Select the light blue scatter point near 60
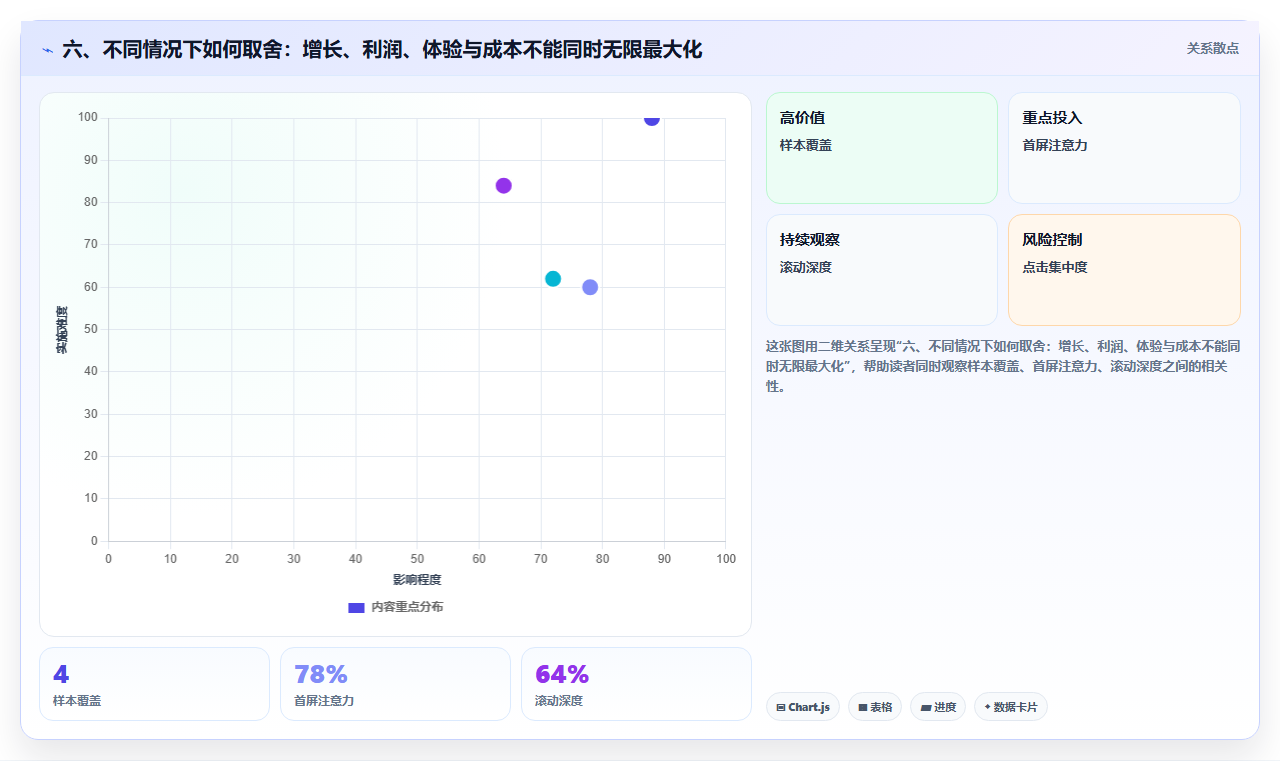The height and width of the screenshot is (761, 1280). (x=590, y=287)
